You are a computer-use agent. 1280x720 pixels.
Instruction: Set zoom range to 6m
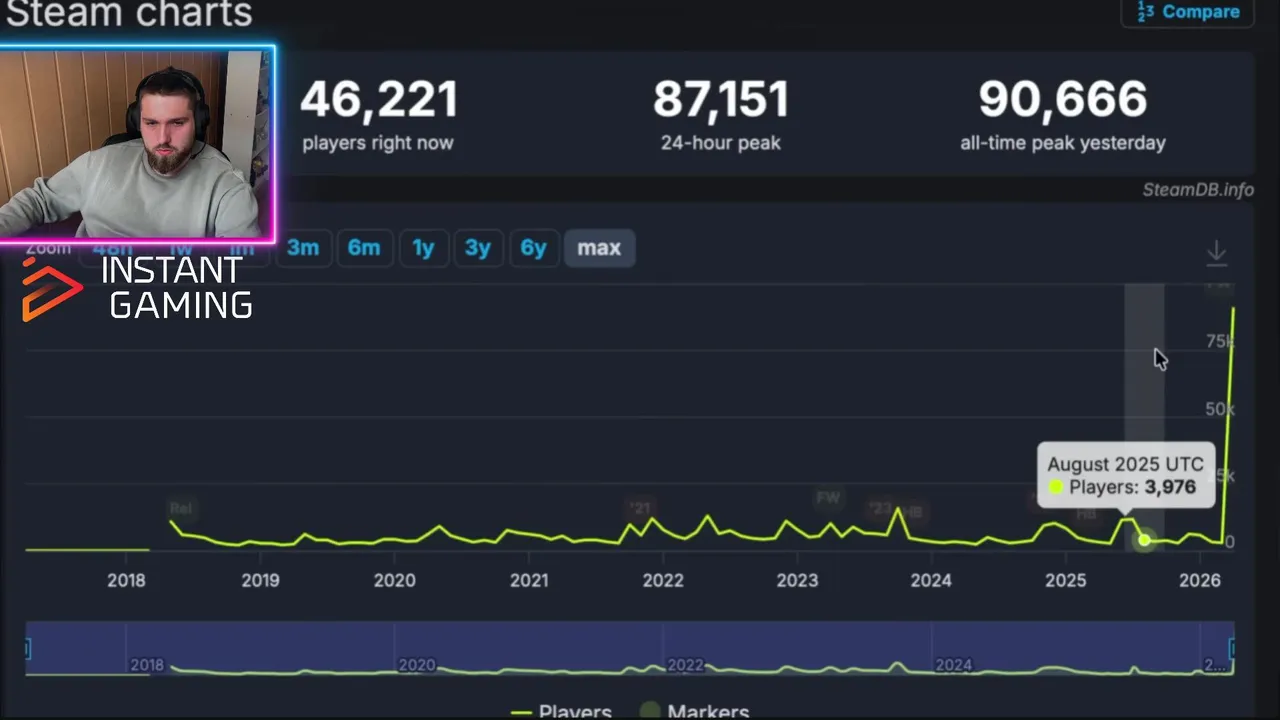pyautogui.click(x=364, y=248)
